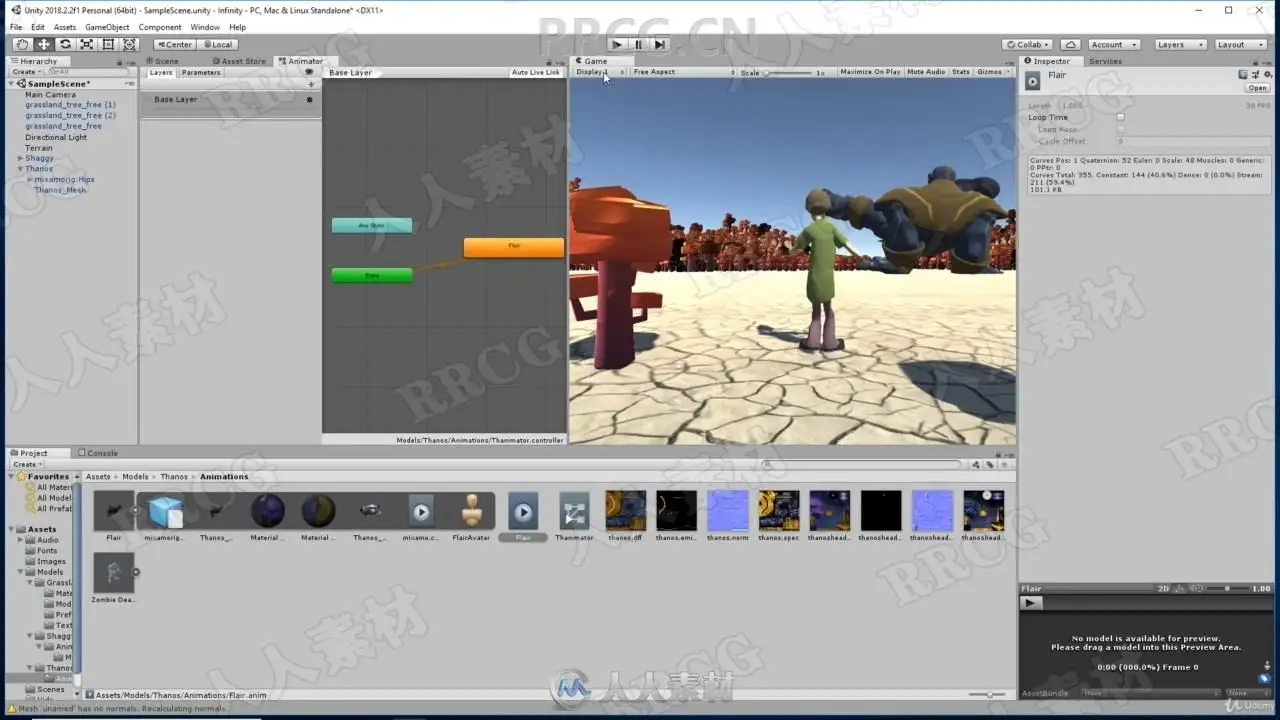This screenshot has width=1280, height=720.
Task: Select the mixamorig cube asset icon
Action: [x=165, y=511]
